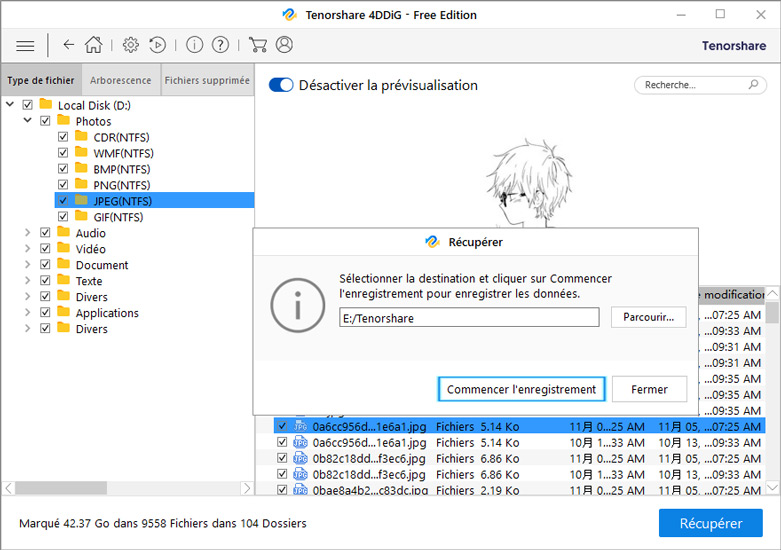Collapse the Photos tree node

(28, 121)
